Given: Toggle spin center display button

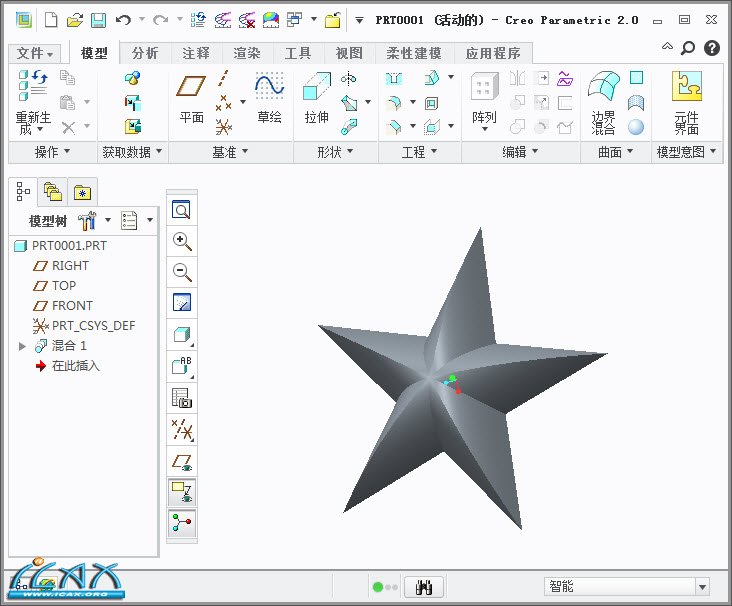Looking at the screenshot, I should [182, 523].
